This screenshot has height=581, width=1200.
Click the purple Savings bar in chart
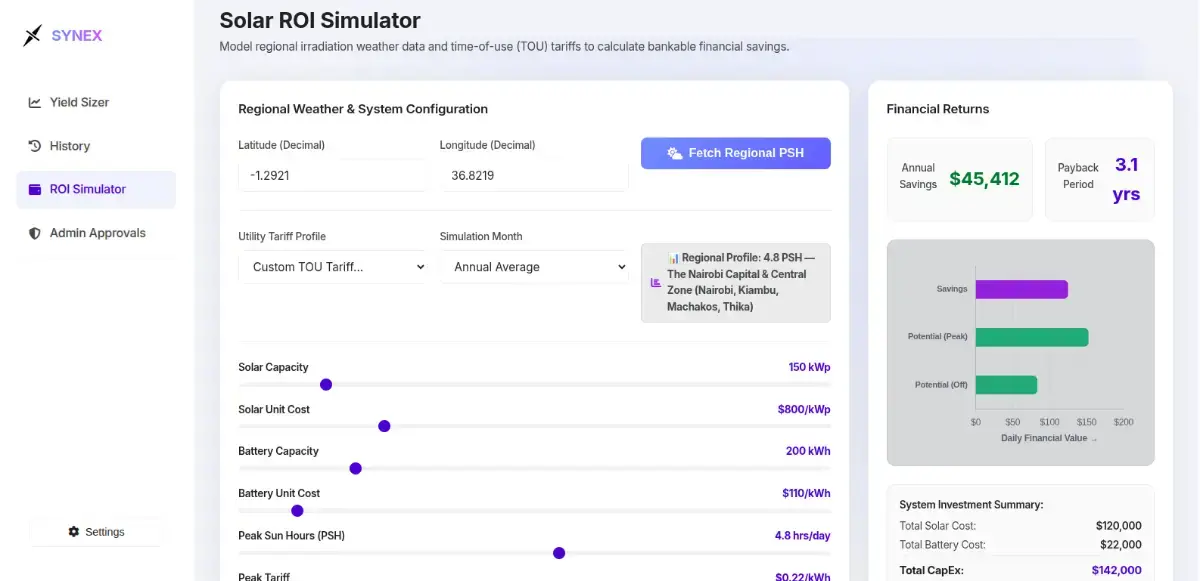tap(1022, 289)
